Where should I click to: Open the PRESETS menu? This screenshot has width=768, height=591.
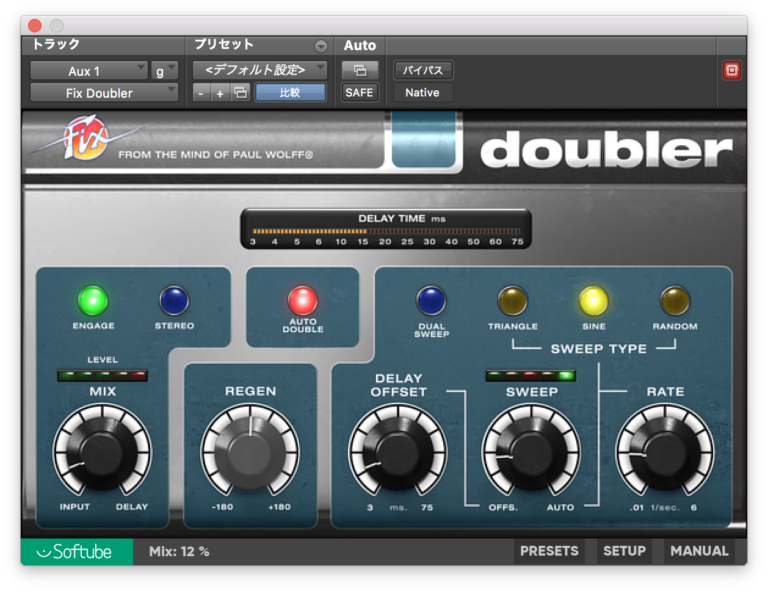[x=549, y=551]
